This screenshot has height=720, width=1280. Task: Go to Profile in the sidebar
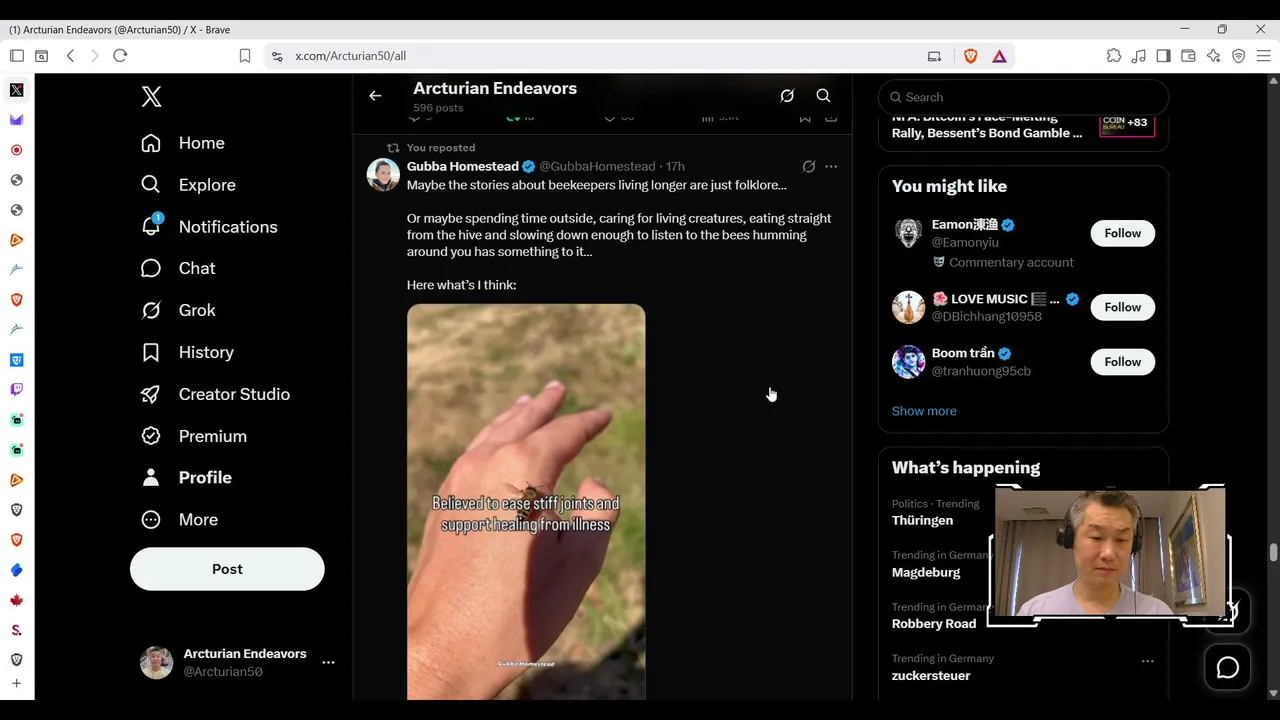coord(186,478)
